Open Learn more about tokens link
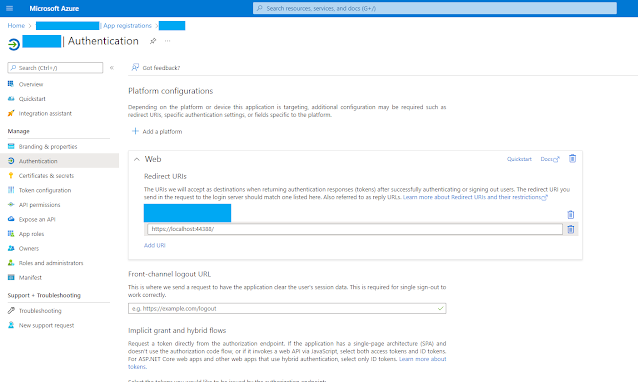The width and height of the screenshot is (638, 382). [423, 359]
